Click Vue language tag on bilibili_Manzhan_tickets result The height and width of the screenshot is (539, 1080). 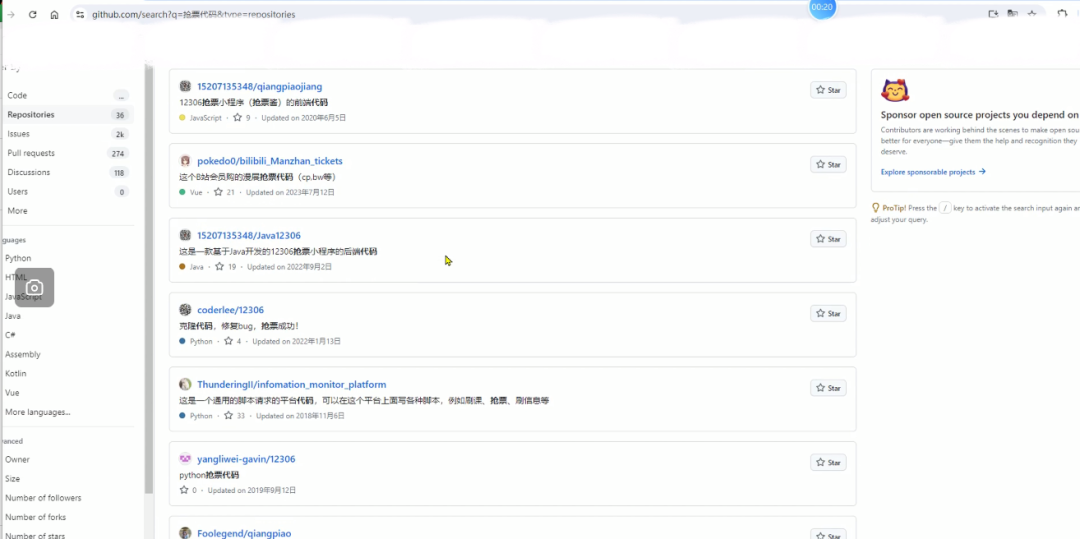pyautogui.click(x=191, y=192)
